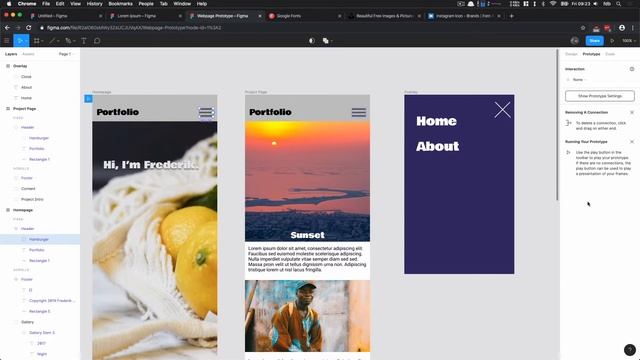This screenshot has height=360, width=640.
Task: Select highlighted Hamburger layer under Homepage
Action: point(39,239)
